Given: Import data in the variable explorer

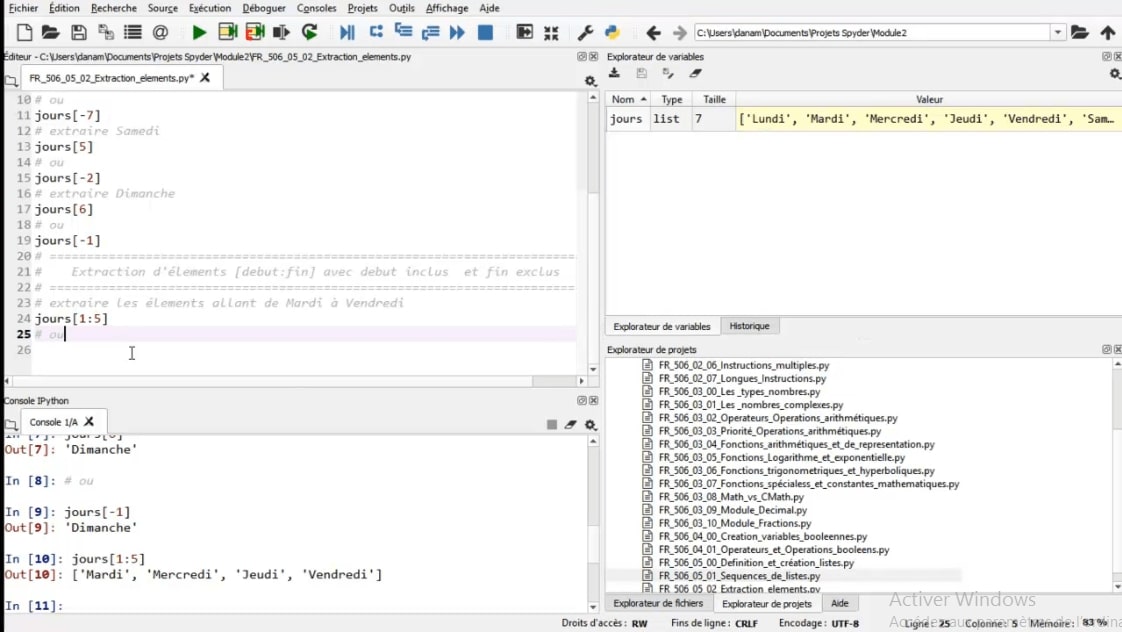Looking at the screenshot, I should [x=615, y=73].
